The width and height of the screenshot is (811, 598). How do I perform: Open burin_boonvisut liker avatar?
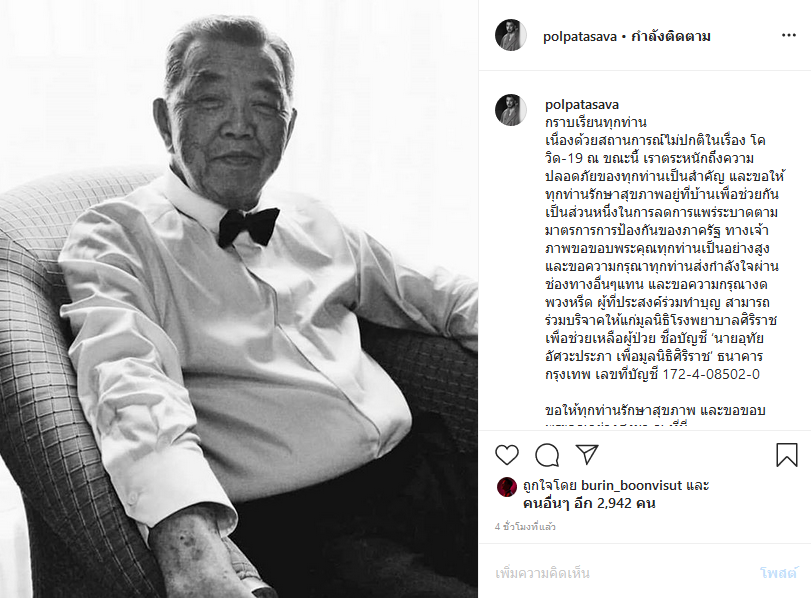coord(507,487)
